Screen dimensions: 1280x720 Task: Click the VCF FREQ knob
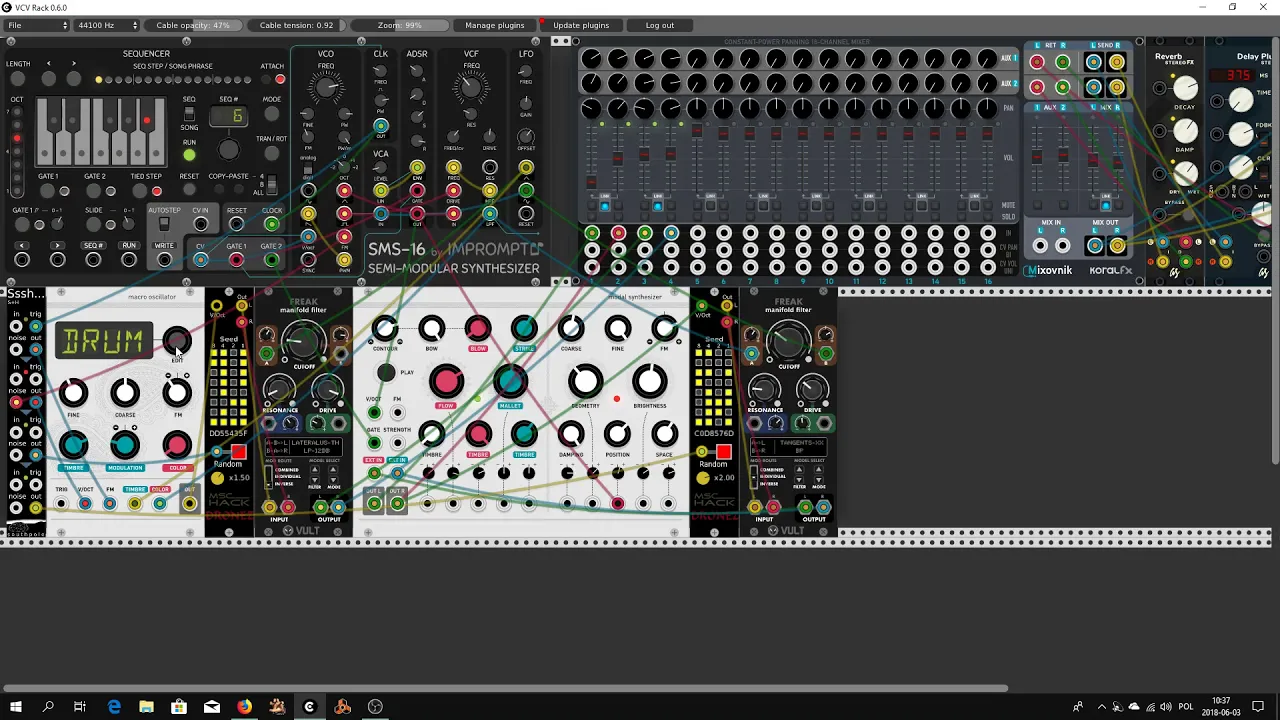tap(470, 89)
